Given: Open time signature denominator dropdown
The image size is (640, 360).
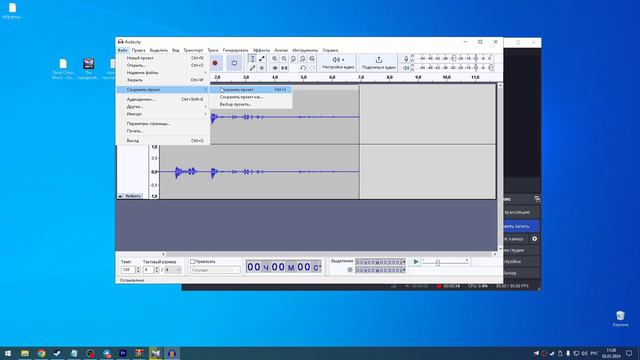Looking at the screenshot, I should [172, 270].
